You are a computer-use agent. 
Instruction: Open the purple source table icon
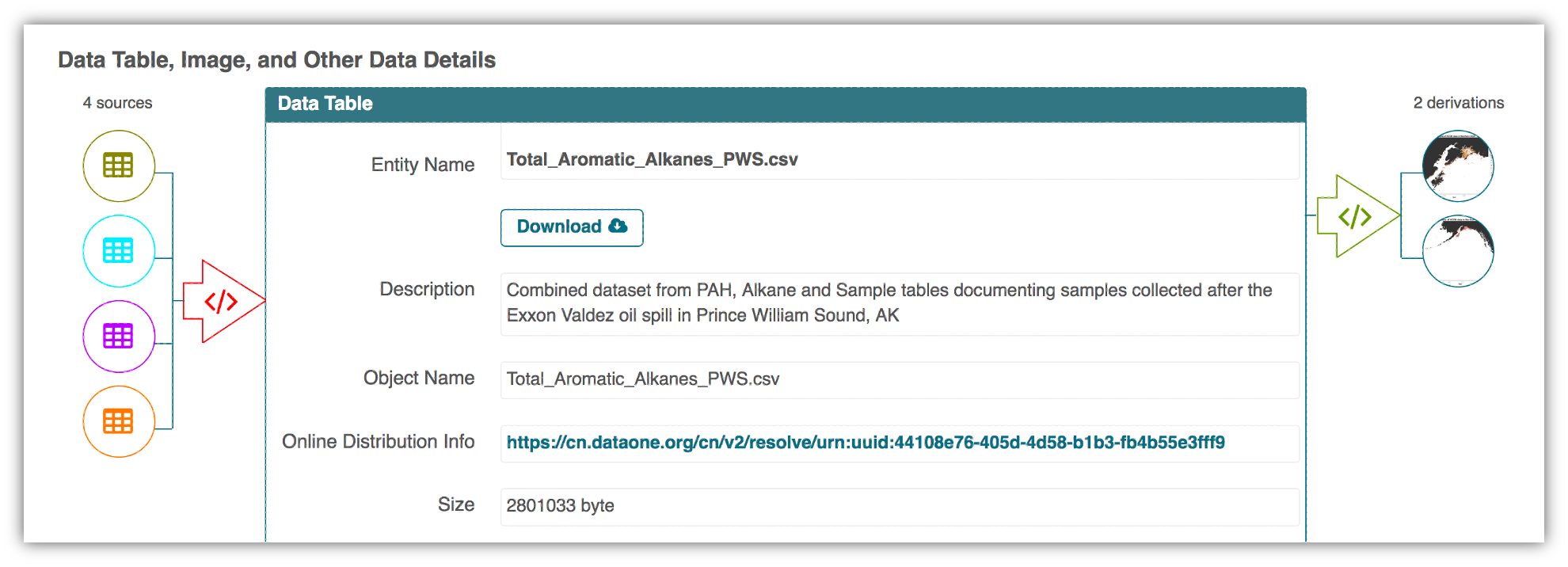click(119, 337)
